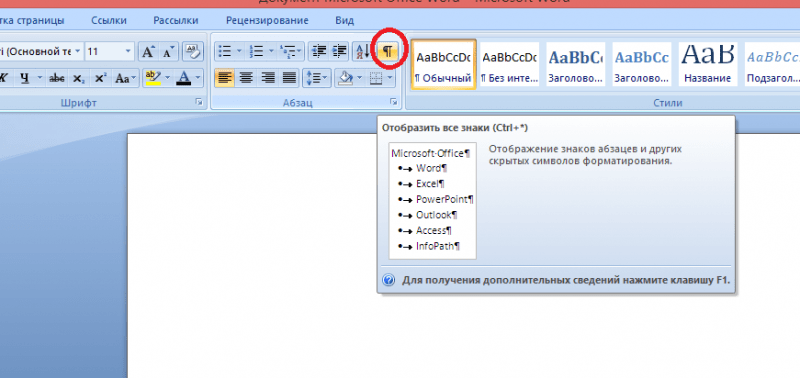Click the help icon in the tooltip
Image resolution: width=800 pixels, height=378 pixels.
(388, 280)
